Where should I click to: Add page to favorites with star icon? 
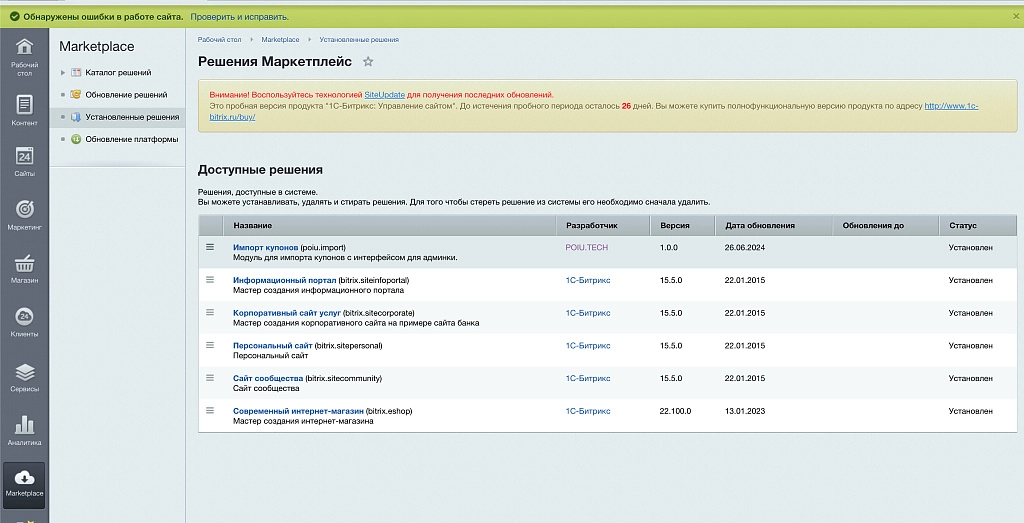pyautogui.click(x=368, y=61)
